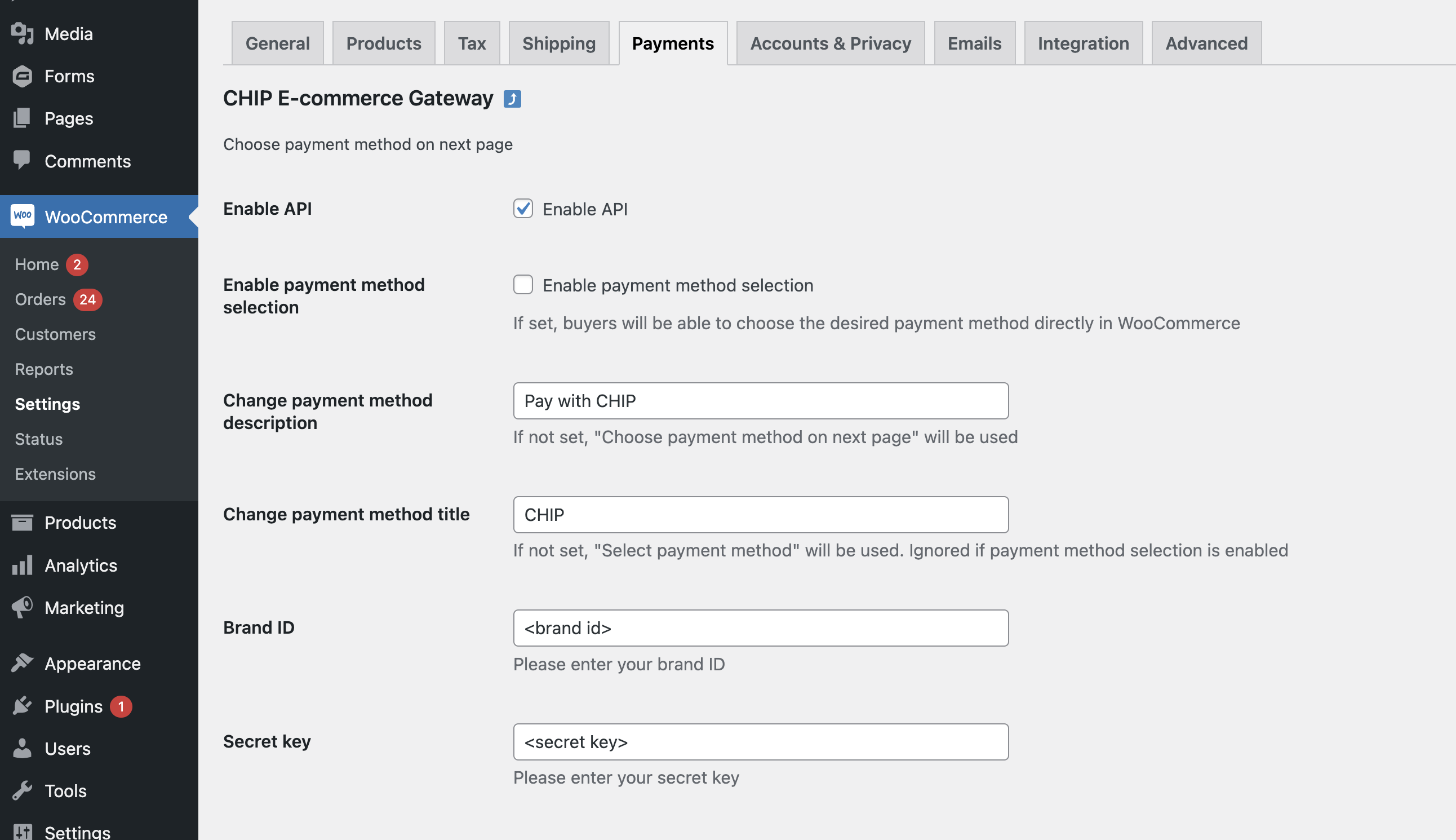This screenshot has width=1456, height=840.
Task: Click the 'Enable API' checkbox label text
Action: point(585,209)
